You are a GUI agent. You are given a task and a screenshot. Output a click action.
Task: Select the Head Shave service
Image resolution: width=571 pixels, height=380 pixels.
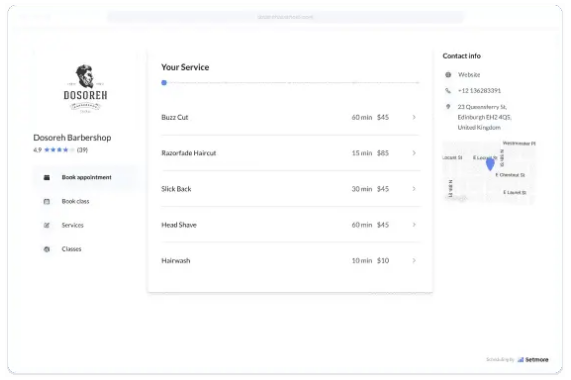[x=290, y=225]
